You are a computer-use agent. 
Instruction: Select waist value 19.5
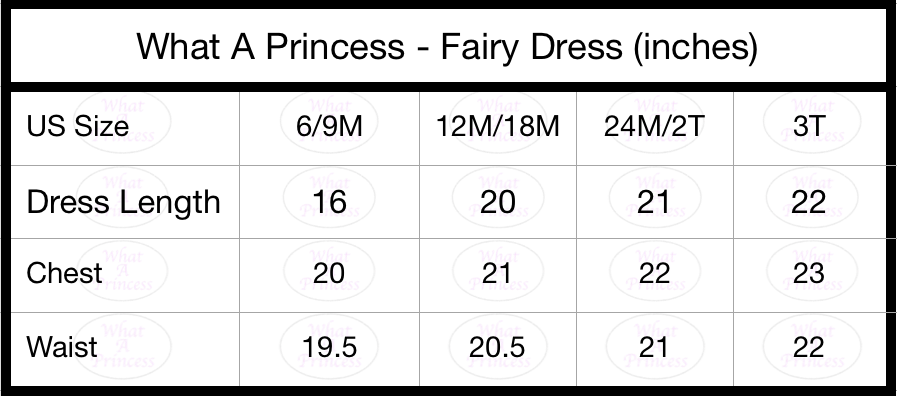330,347
